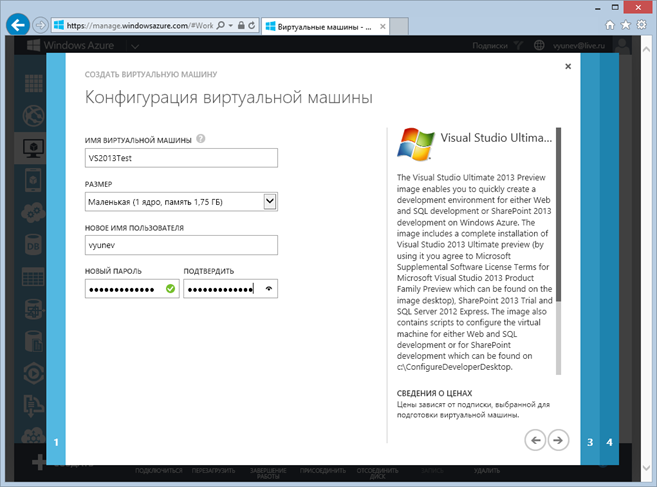Screen dimensions: 657x487
Task: Click the browser page scroll down arrow
Action: click(647, 468)
